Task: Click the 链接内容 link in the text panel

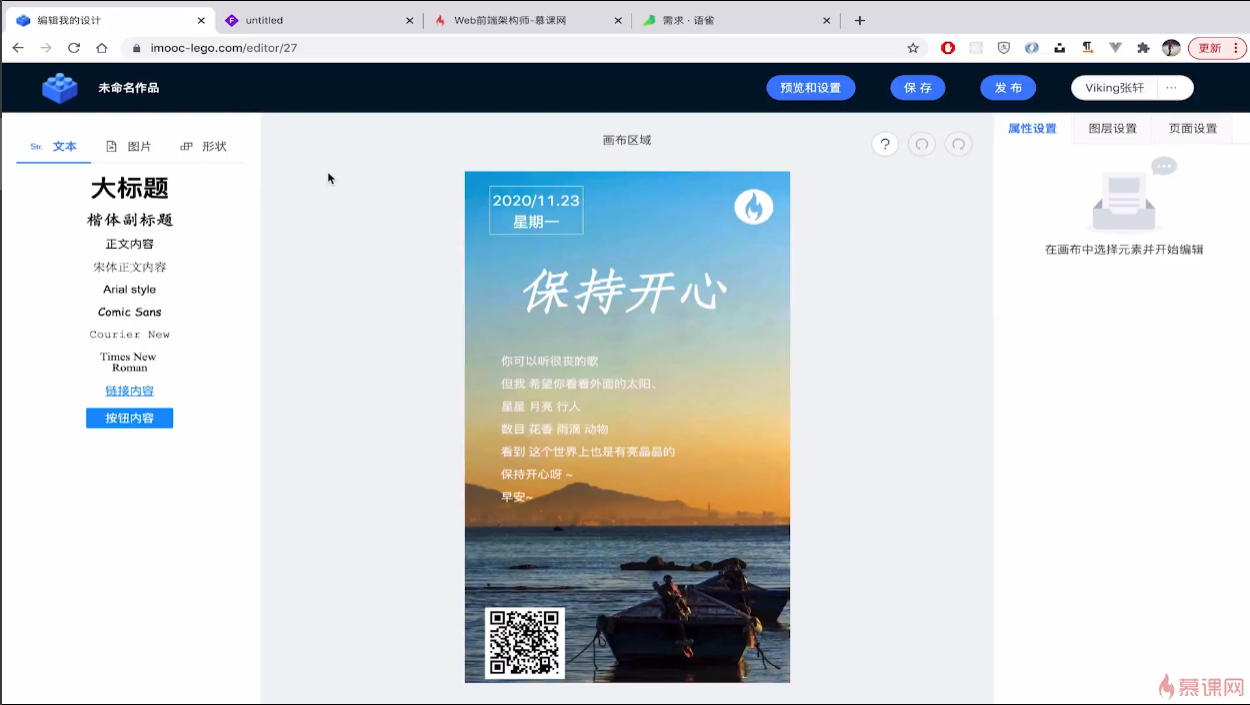Action: point(129,389)
